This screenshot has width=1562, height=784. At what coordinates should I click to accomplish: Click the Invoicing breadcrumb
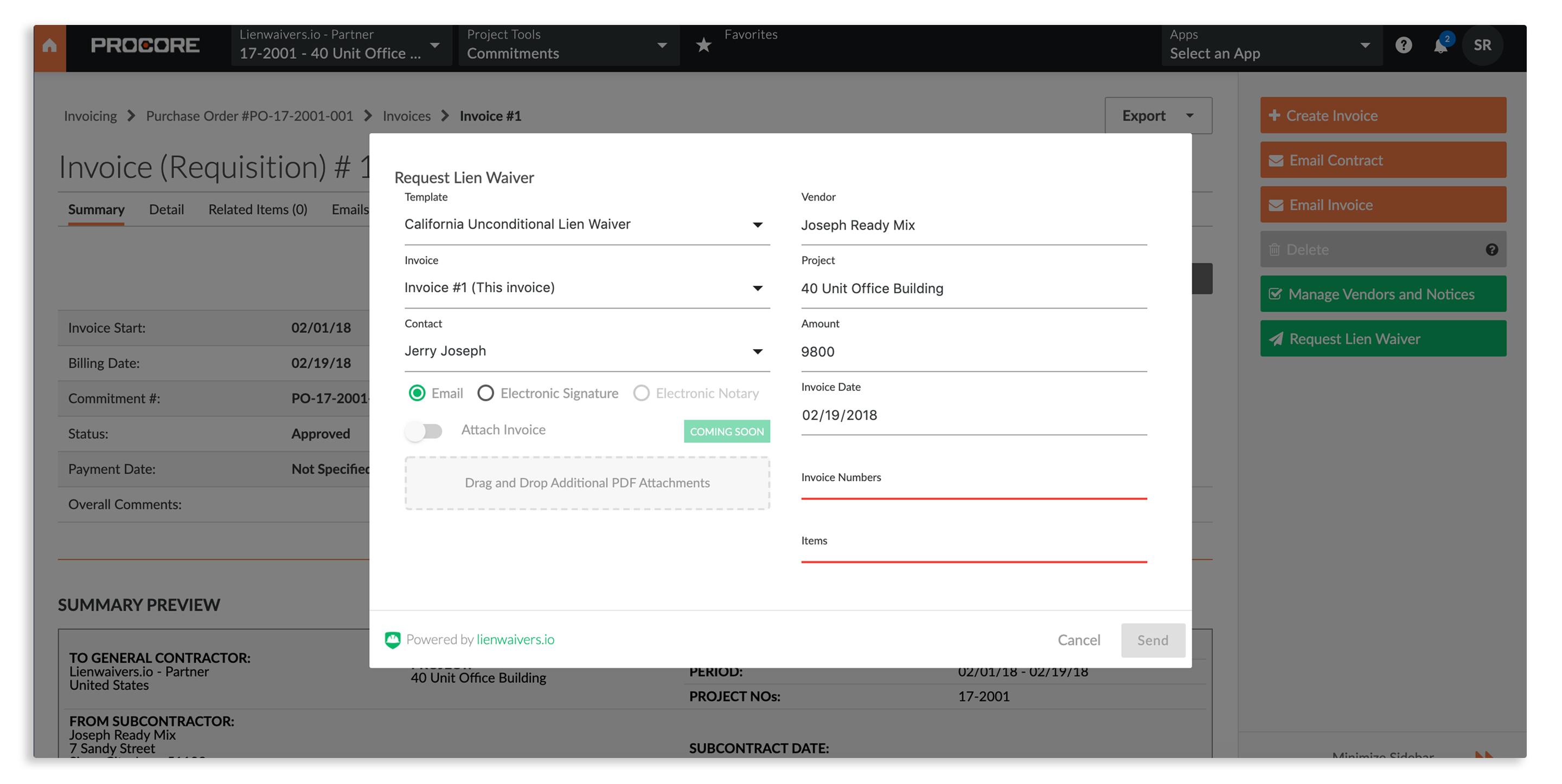91,116
